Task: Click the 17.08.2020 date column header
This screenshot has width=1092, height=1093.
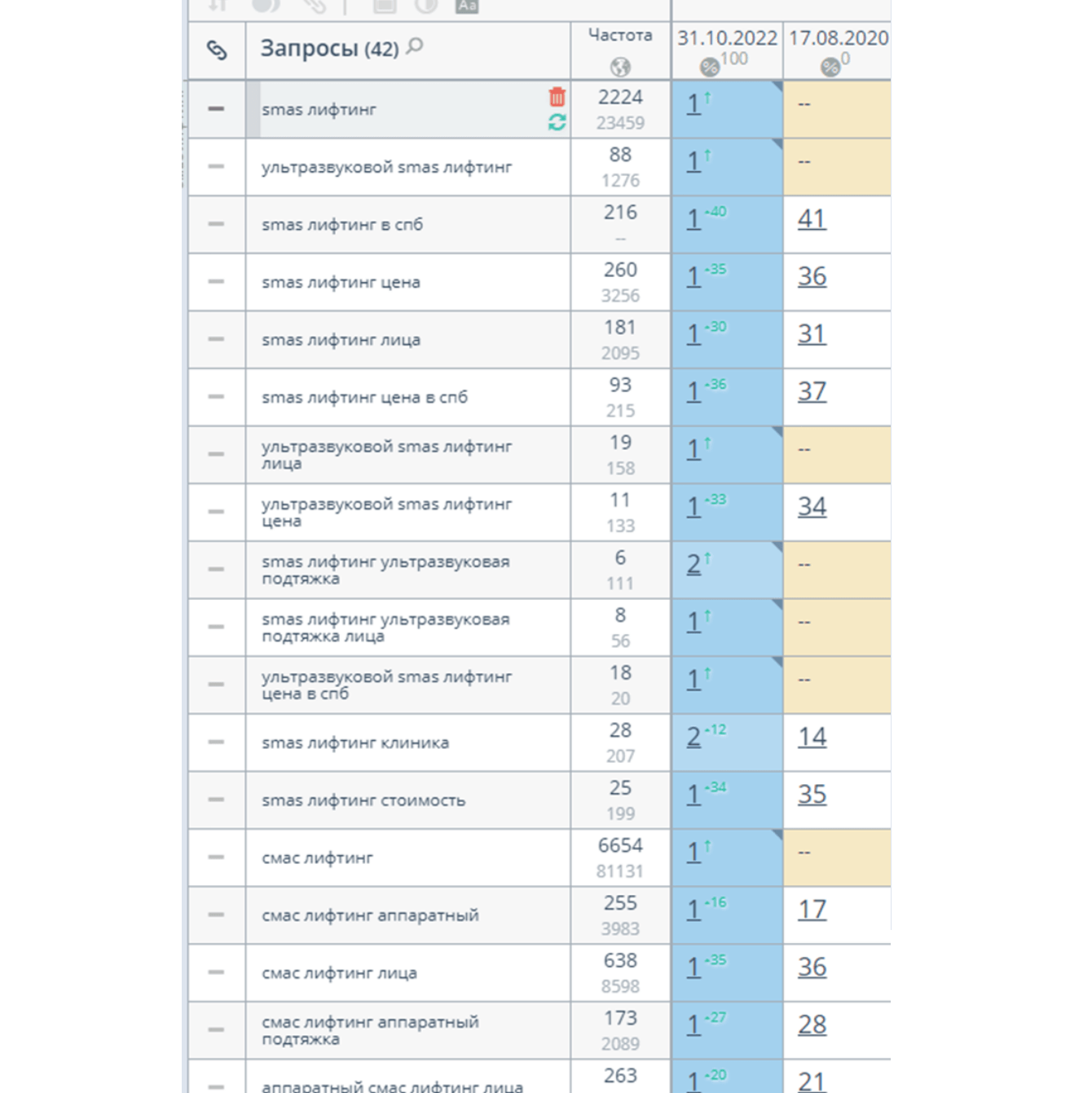Action: pyautogui.click(x=838, y=37)
